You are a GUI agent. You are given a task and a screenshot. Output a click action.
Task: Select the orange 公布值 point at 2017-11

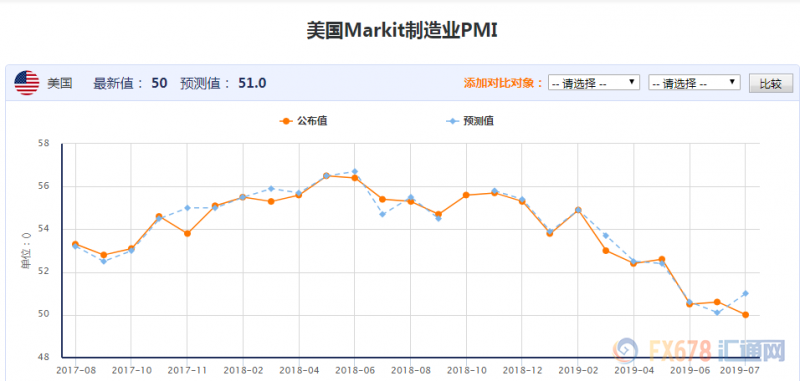click(x=187, y=234)
